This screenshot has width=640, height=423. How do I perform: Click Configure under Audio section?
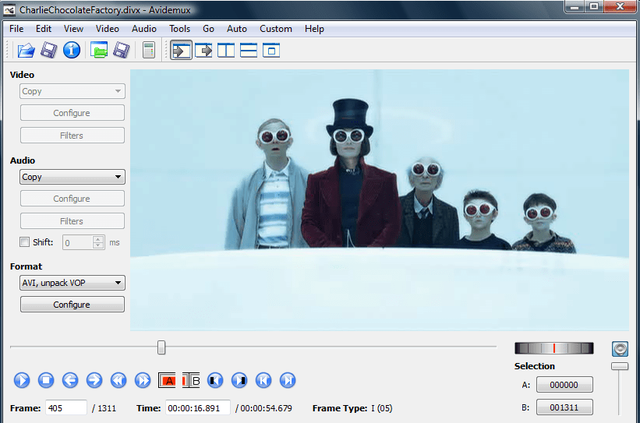click(x=72, y=198)
